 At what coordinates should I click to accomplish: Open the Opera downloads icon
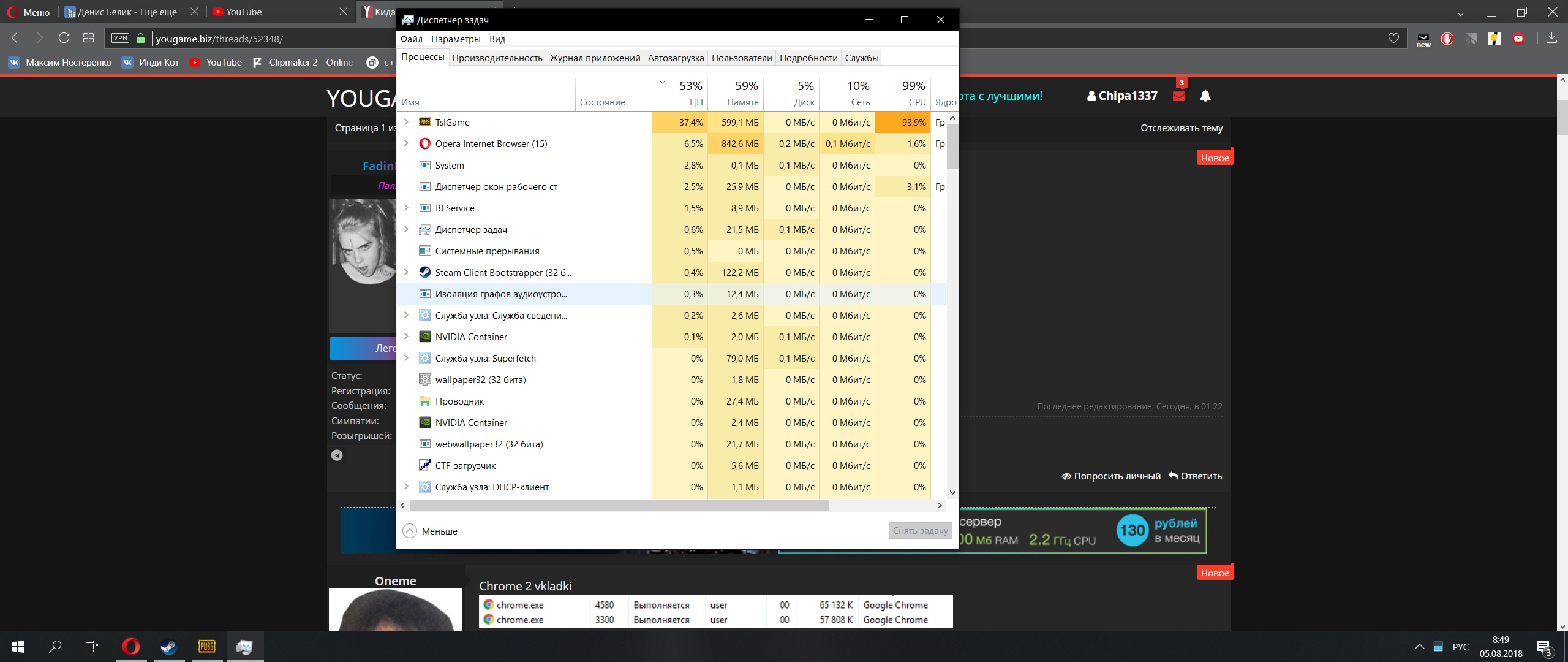click(x=1551, y=38)
